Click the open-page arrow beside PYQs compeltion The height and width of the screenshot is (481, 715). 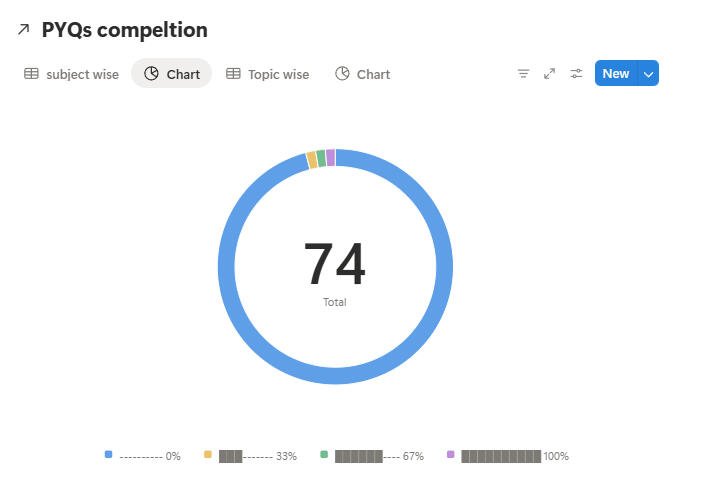tap(24, 30)
